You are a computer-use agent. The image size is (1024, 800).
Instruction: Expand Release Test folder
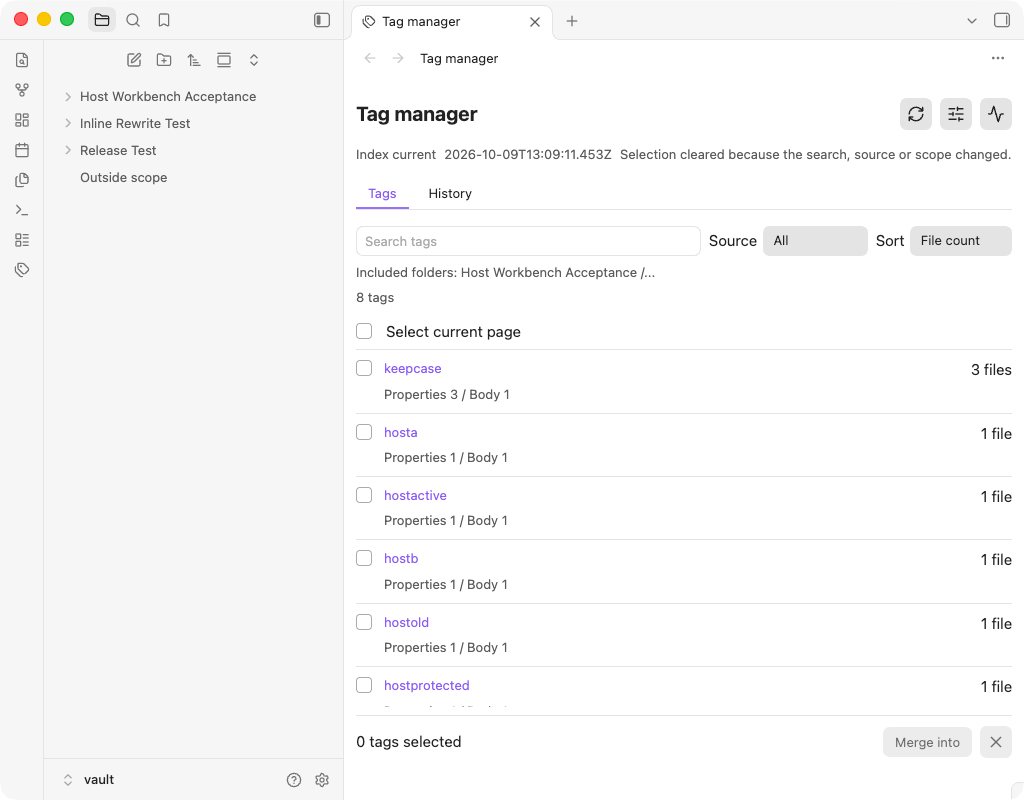click(68, 150)
